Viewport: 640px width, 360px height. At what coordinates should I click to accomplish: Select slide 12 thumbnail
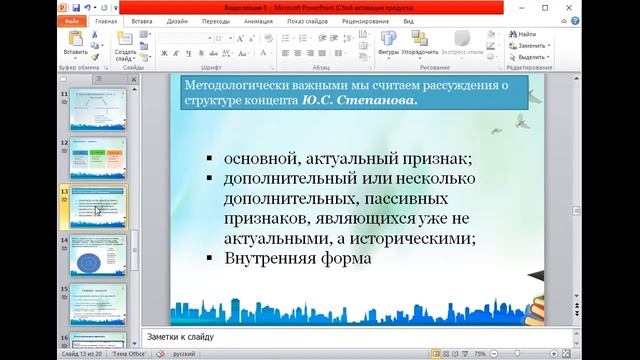click(98, 158)
